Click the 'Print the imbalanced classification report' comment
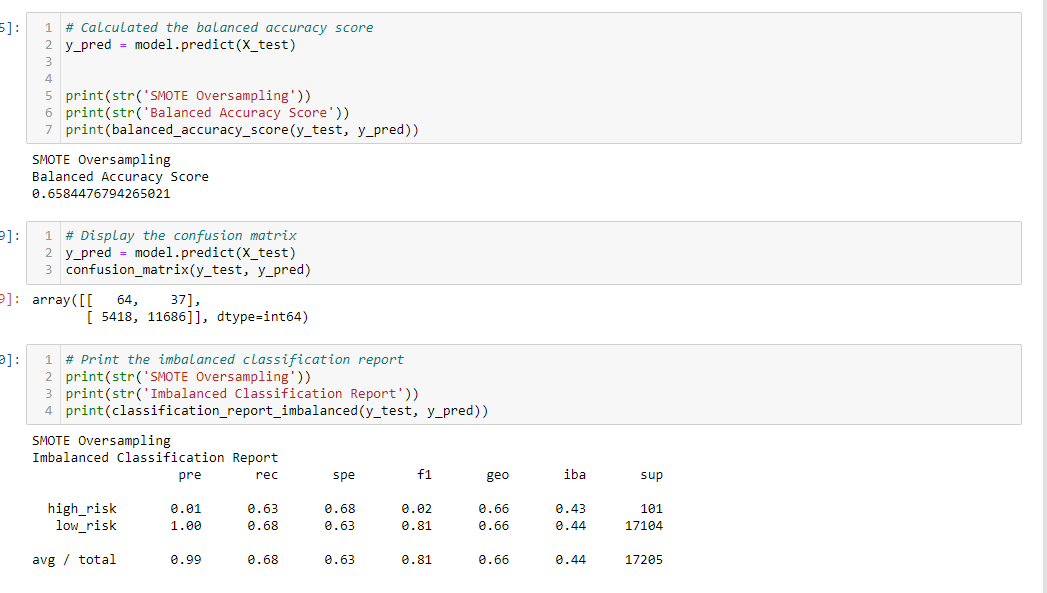Image resolution: width=1047 pixels, height=593 pixels. (x=234, y=359)
